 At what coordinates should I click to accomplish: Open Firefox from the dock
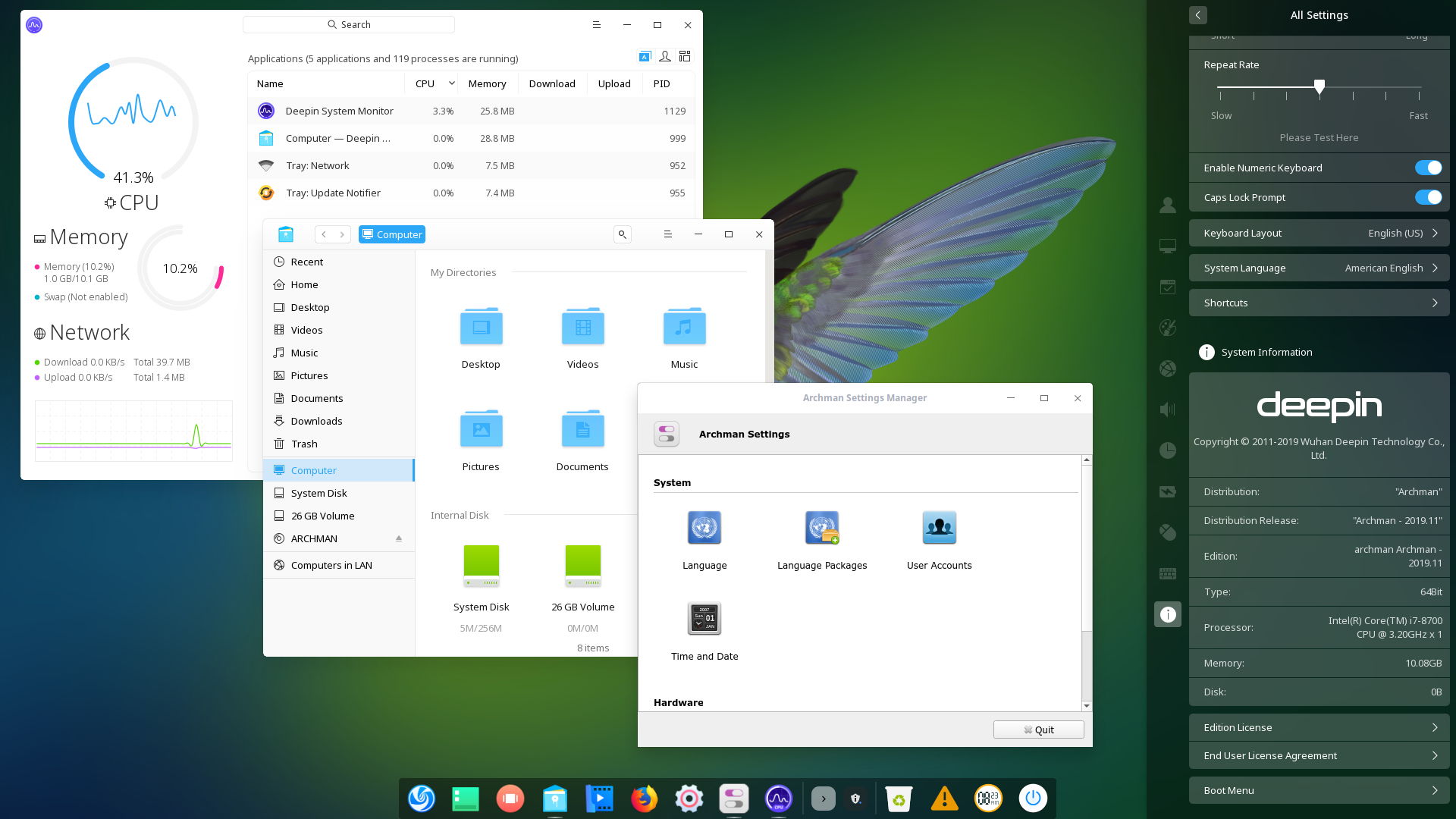point(644,798)
